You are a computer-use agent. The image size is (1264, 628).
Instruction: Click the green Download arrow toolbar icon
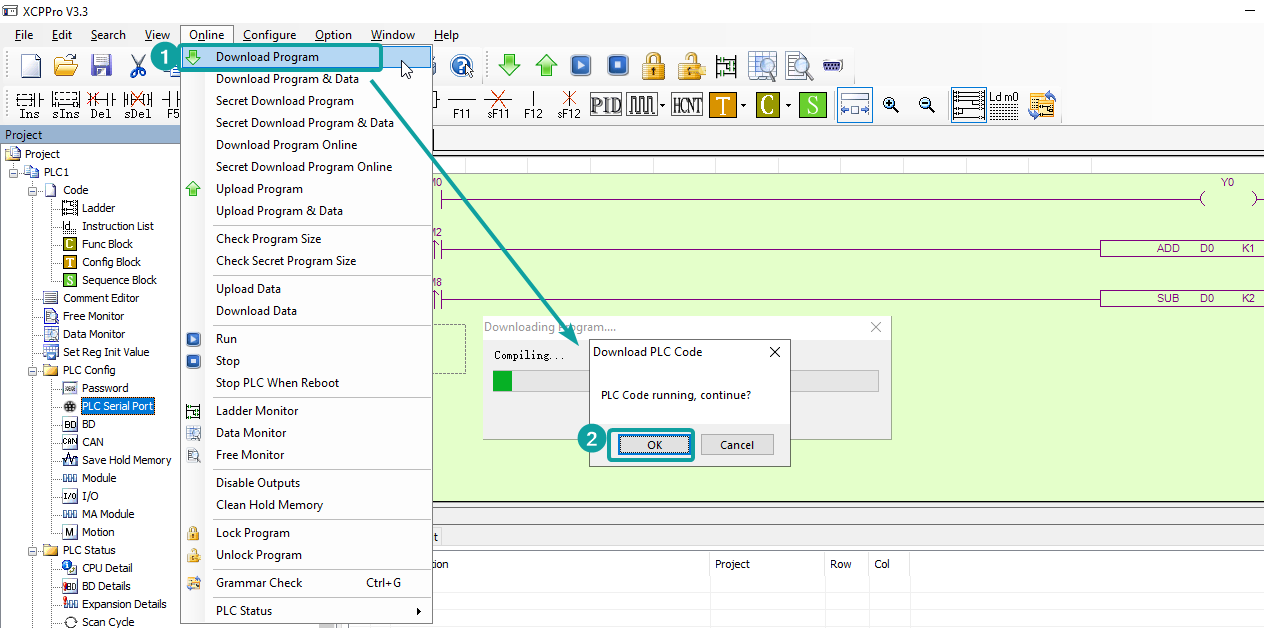(510, 66)
